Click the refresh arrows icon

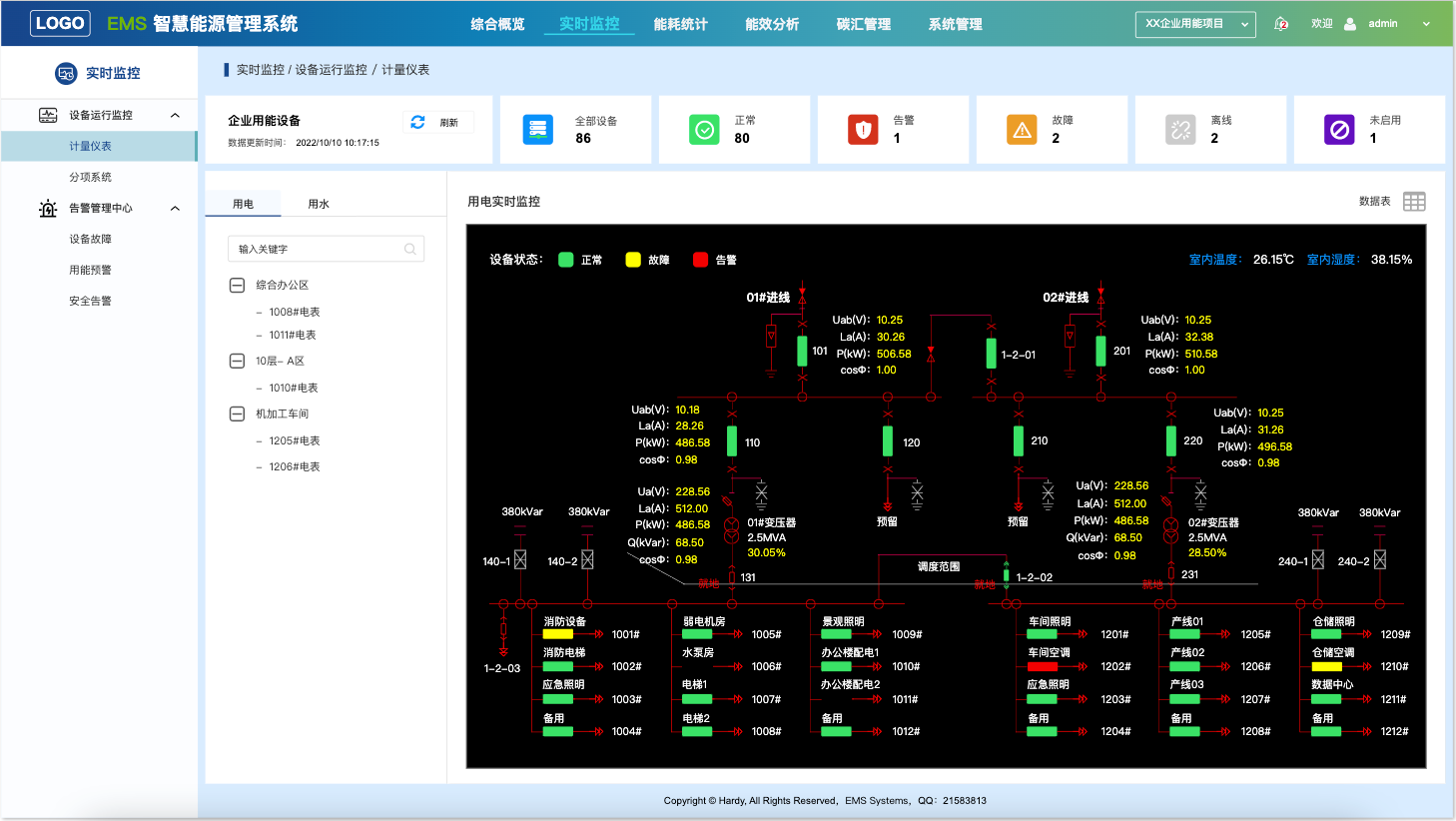[x=417, y=122]
